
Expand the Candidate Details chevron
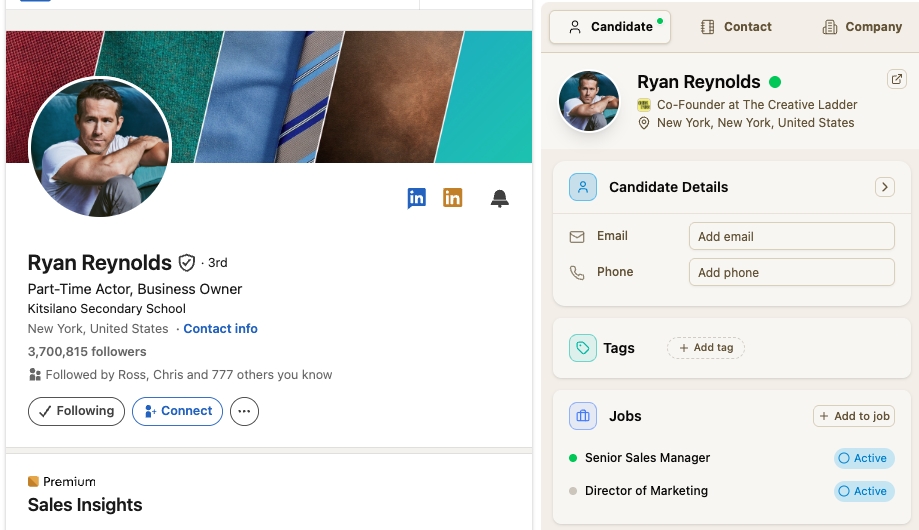click(884, 187)
